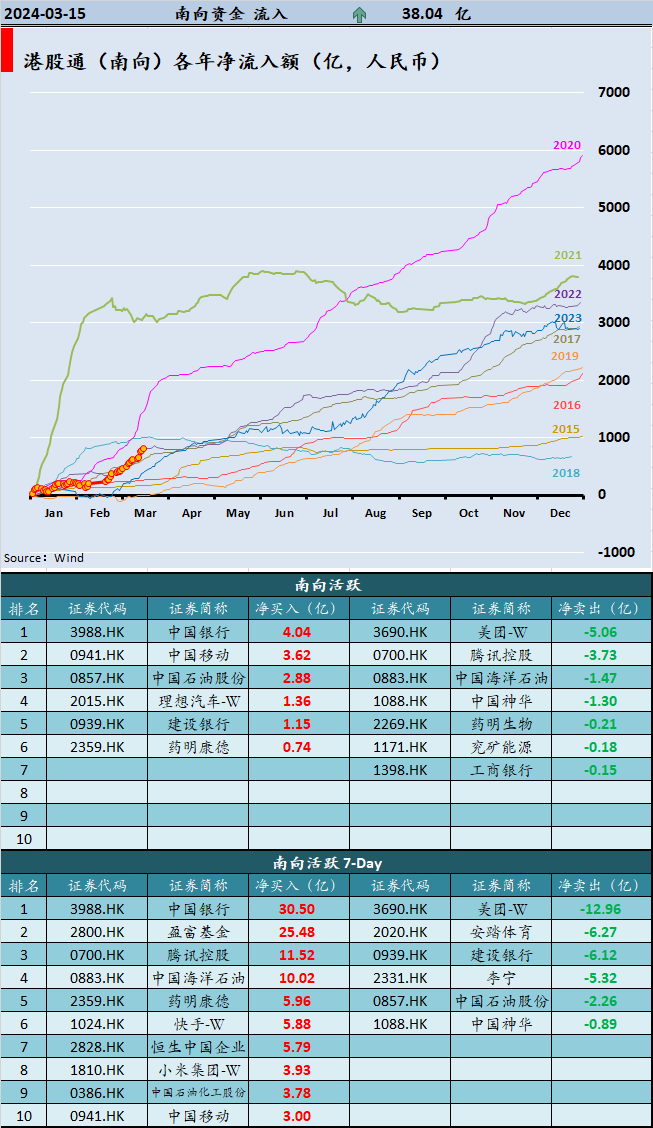Select net sell value -6.12
653x1128 pixels.
[599, 955]
